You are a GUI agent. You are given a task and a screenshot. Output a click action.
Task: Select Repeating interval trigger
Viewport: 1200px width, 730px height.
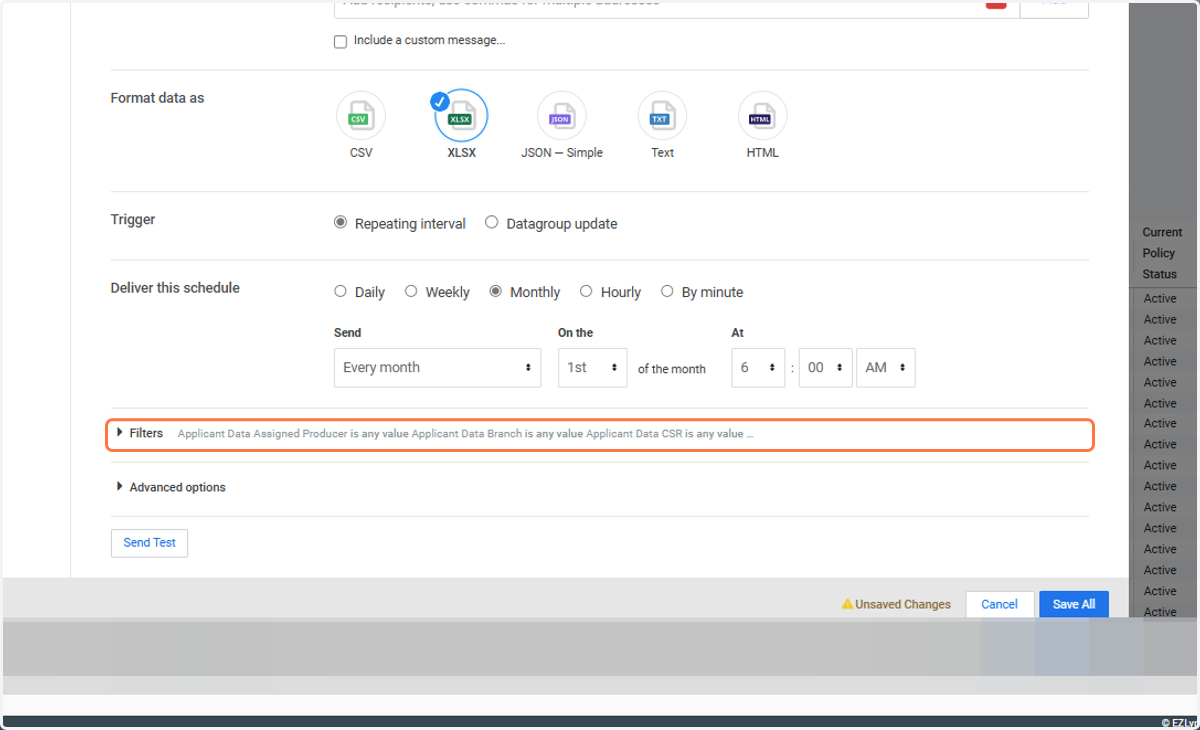(x=340, y=223)
